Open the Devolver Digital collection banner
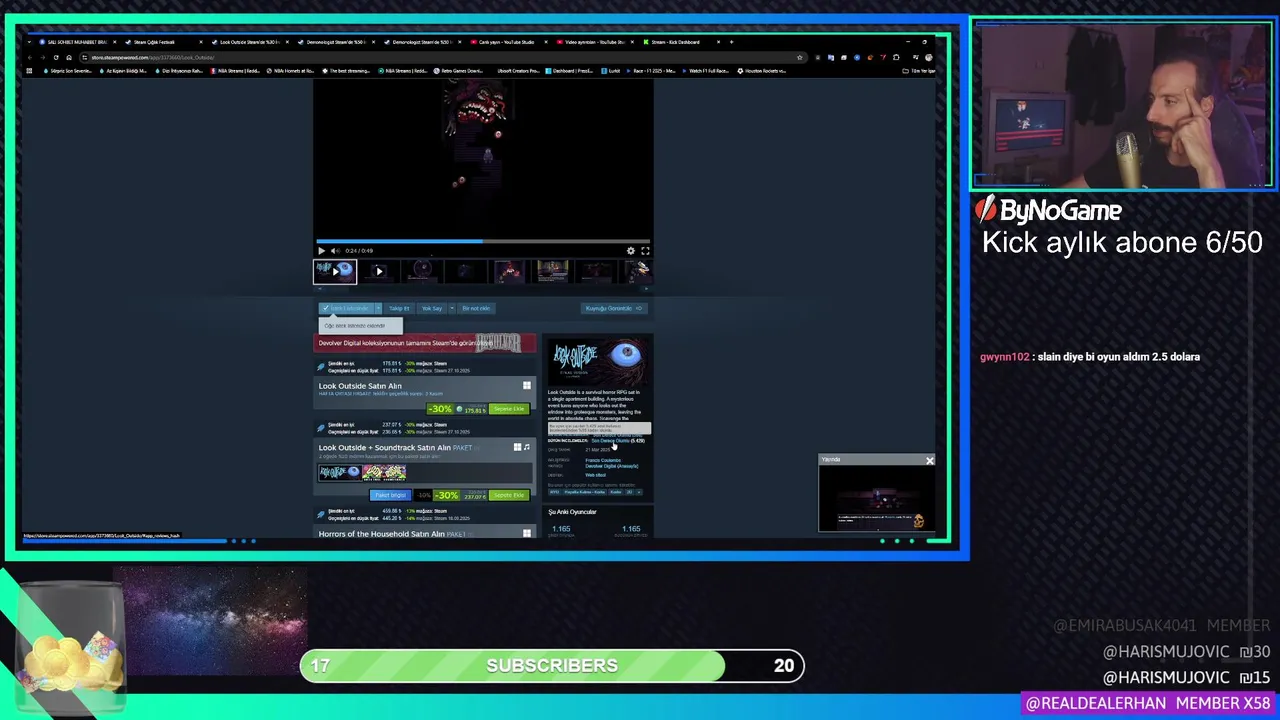The height and width of the screenshot is (720, 1280). 426,343
